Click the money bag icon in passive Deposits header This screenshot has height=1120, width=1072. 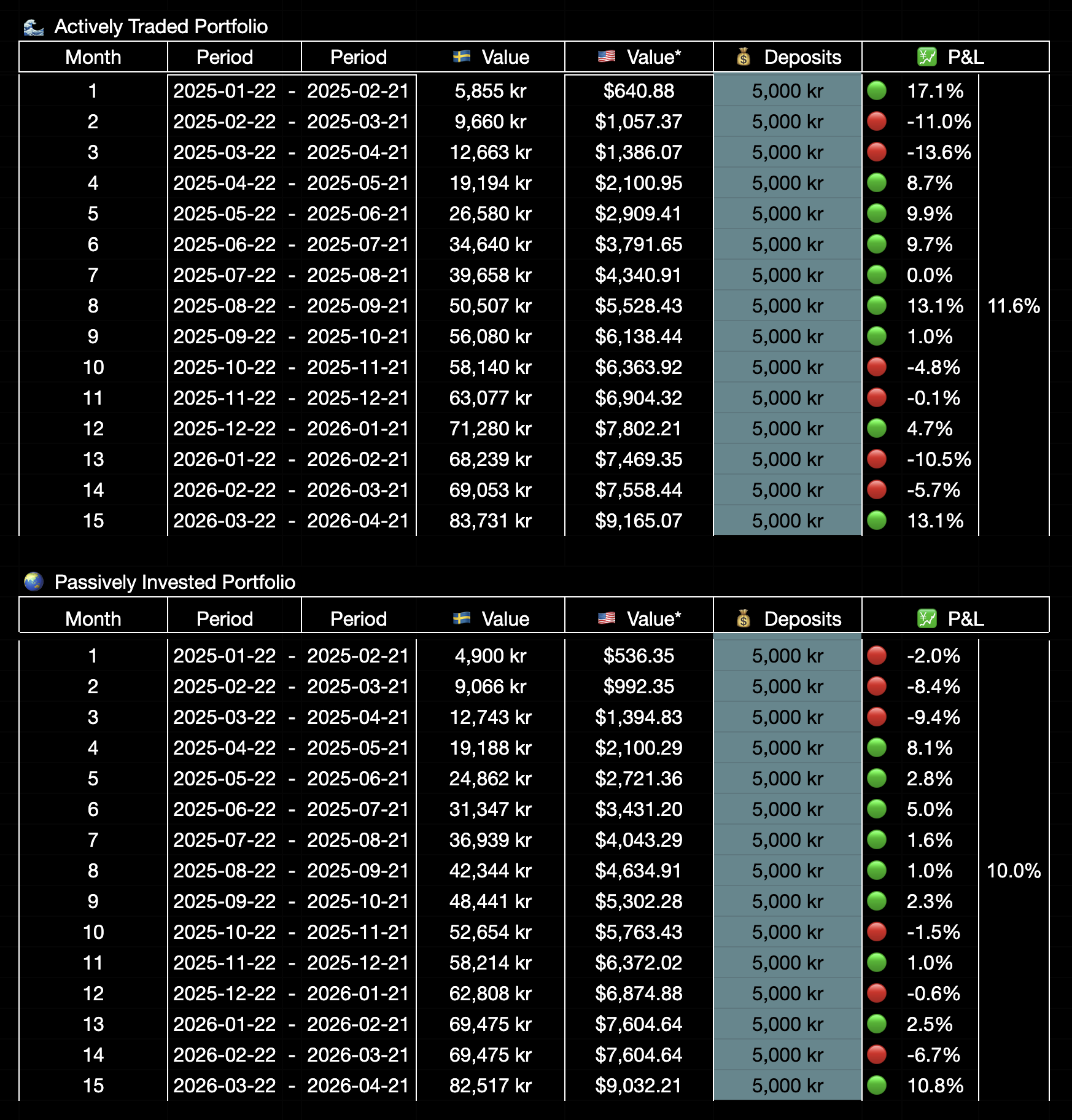point(744,618)
